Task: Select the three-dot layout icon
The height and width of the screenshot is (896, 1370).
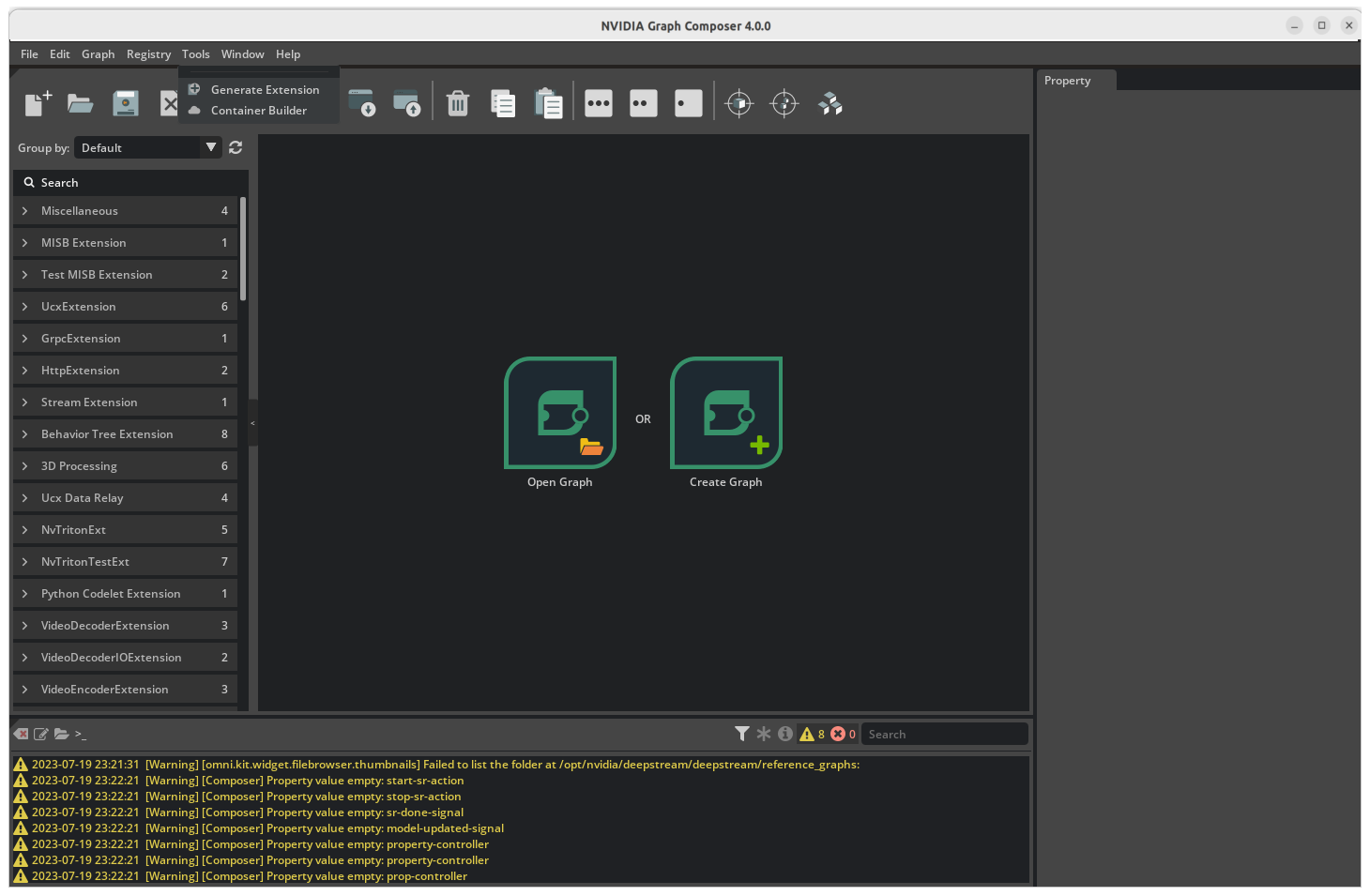Action: click(599, 103)
